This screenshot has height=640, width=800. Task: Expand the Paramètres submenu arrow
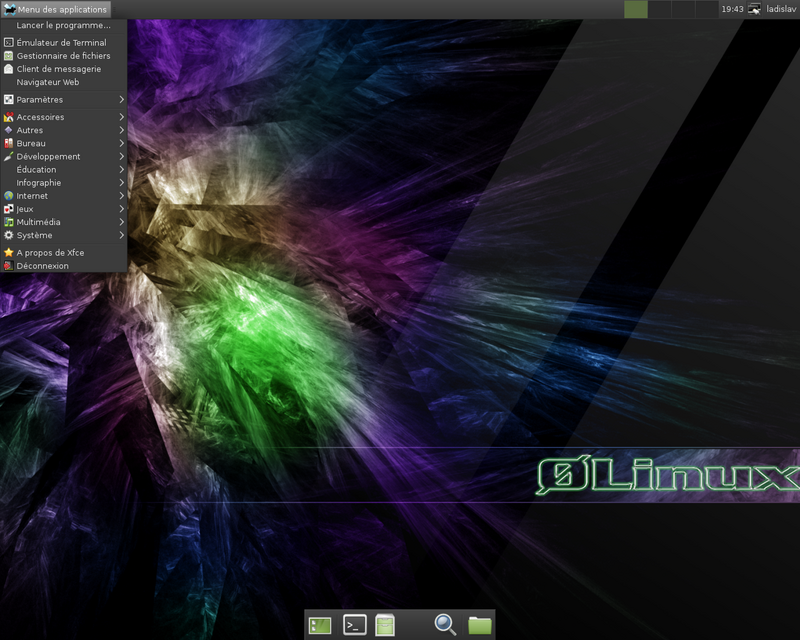[x=121, y=100]
